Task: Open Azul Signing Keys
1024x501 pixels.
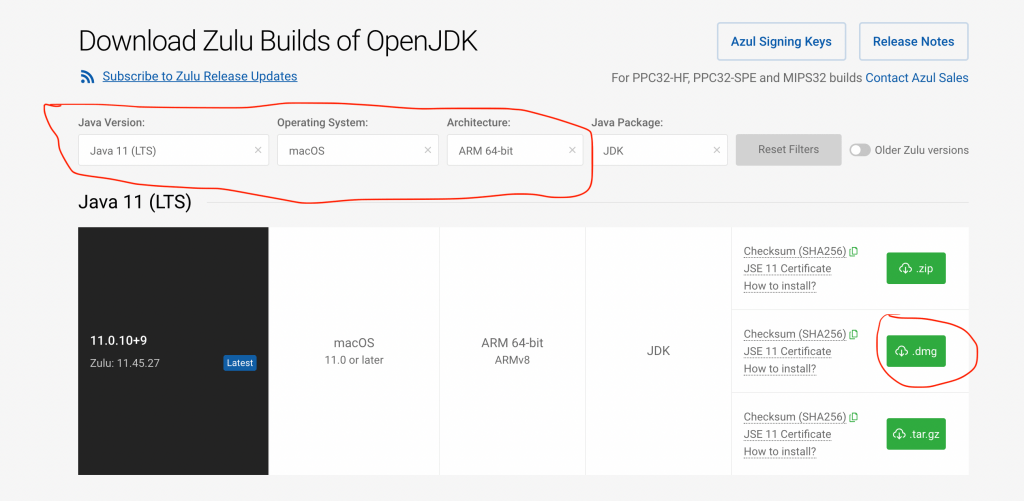Action: pos(781,41)
